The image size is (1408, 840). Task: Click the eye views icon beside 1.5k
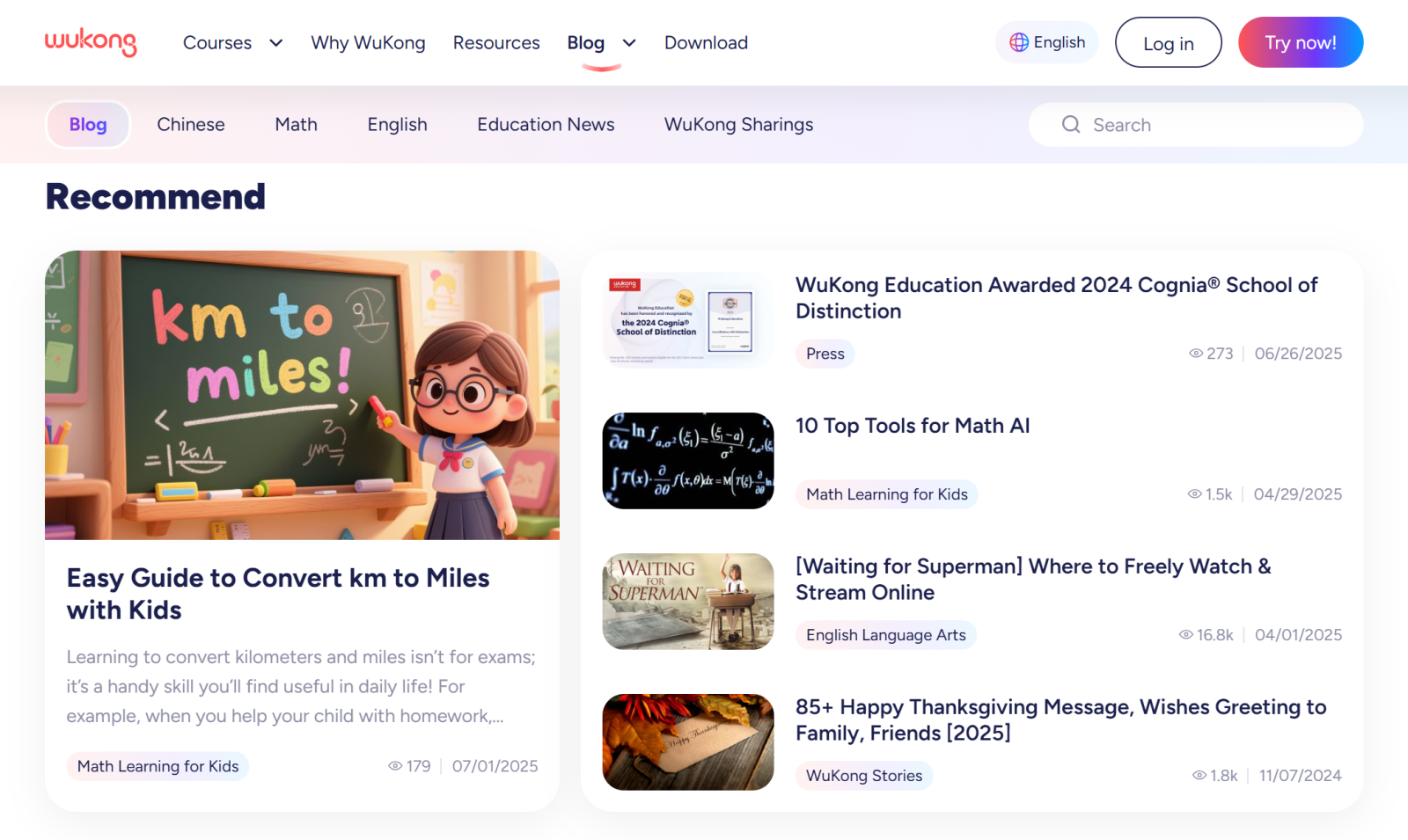[x=1194, y=494]
